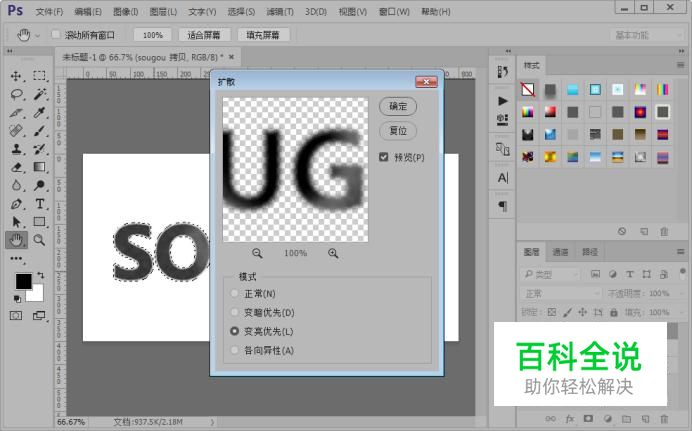This screenshot has height=431, width=692.
Task: Open the Actions panel play icon
Action: pyautogui.click(x=502, y=101)
